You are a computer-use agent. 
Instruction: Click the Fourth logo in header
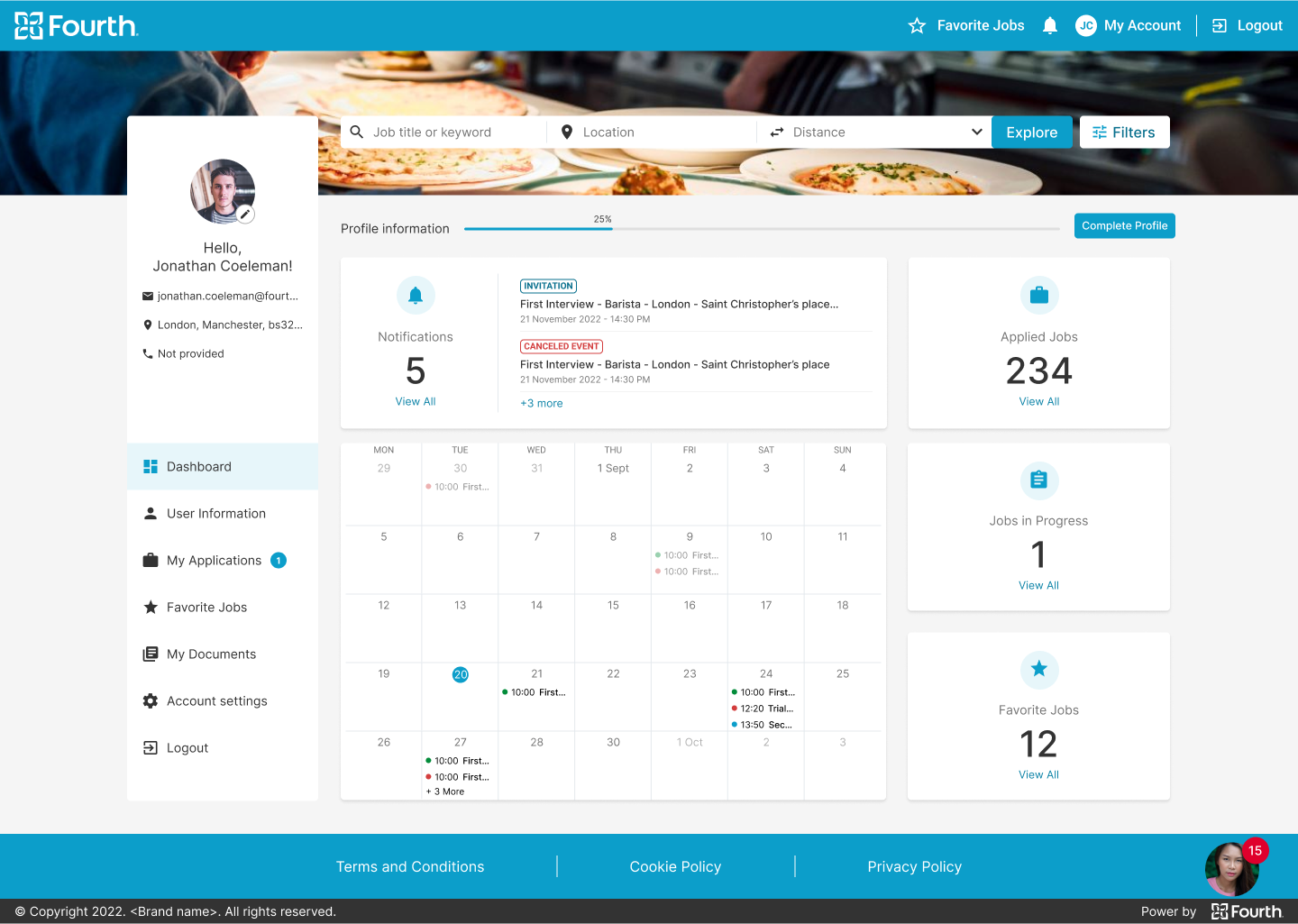[77, 25]
